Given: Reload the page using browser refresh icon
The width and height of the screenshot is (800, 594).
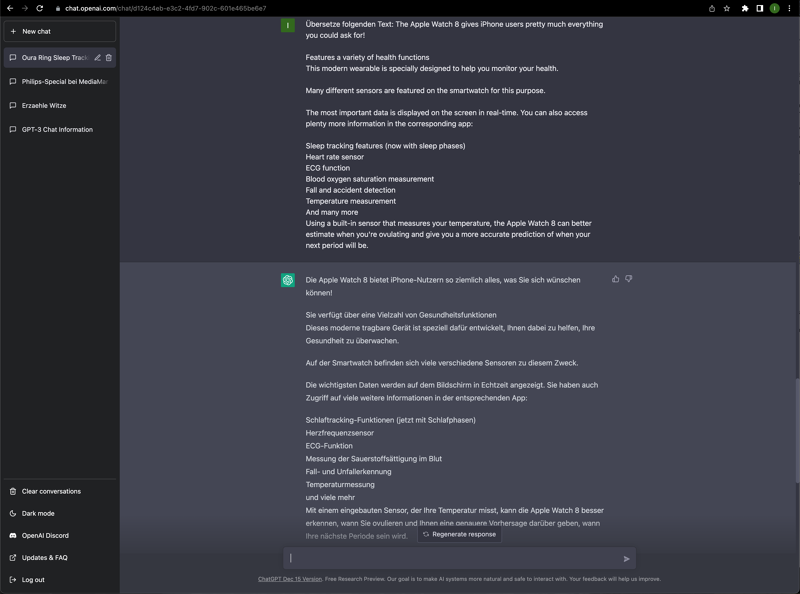Looking at the screenshot, I should [x=40, y=8].
